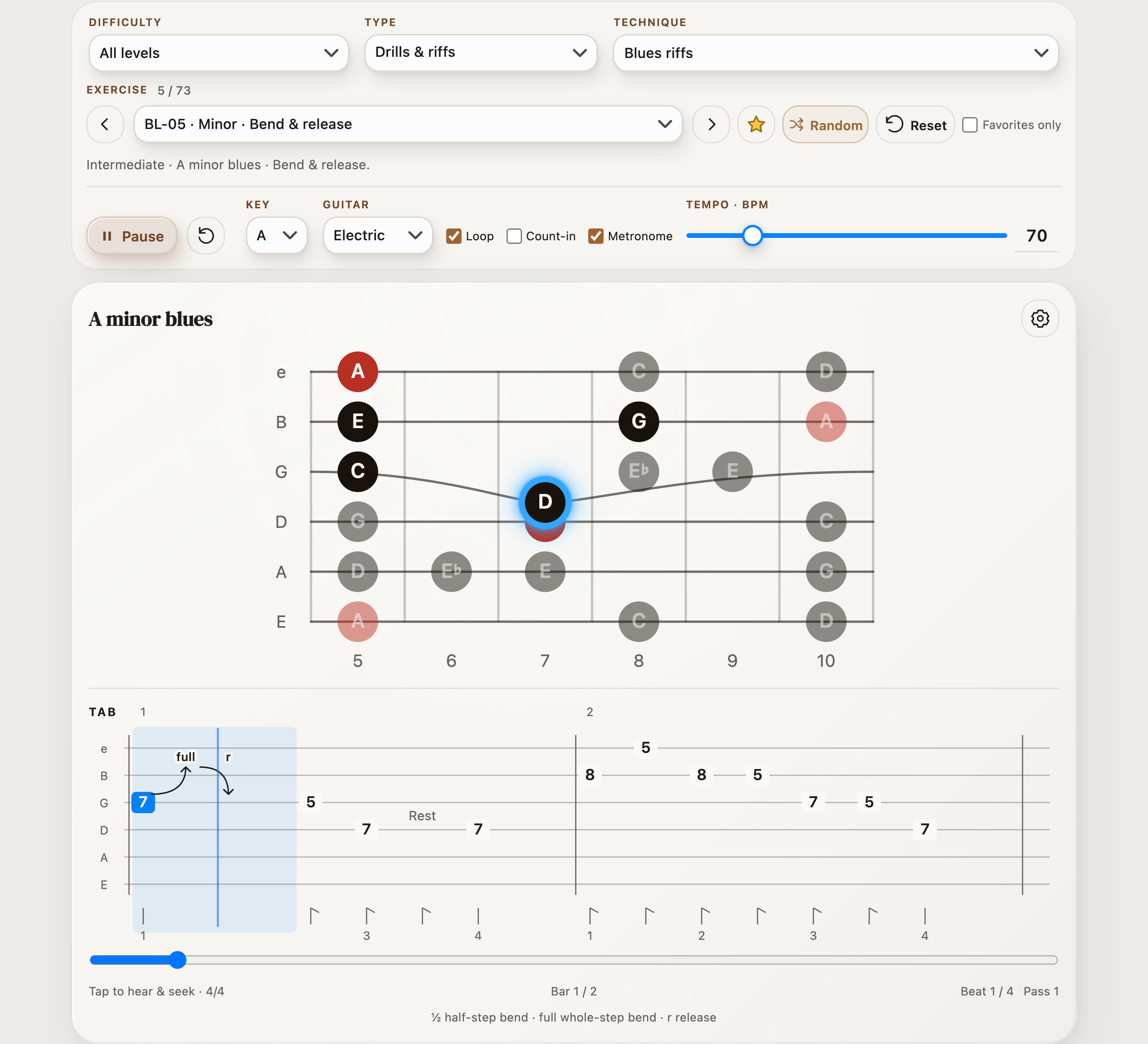Click the highlighted D note at fret 7
1148x1044 pixels.
545,502
